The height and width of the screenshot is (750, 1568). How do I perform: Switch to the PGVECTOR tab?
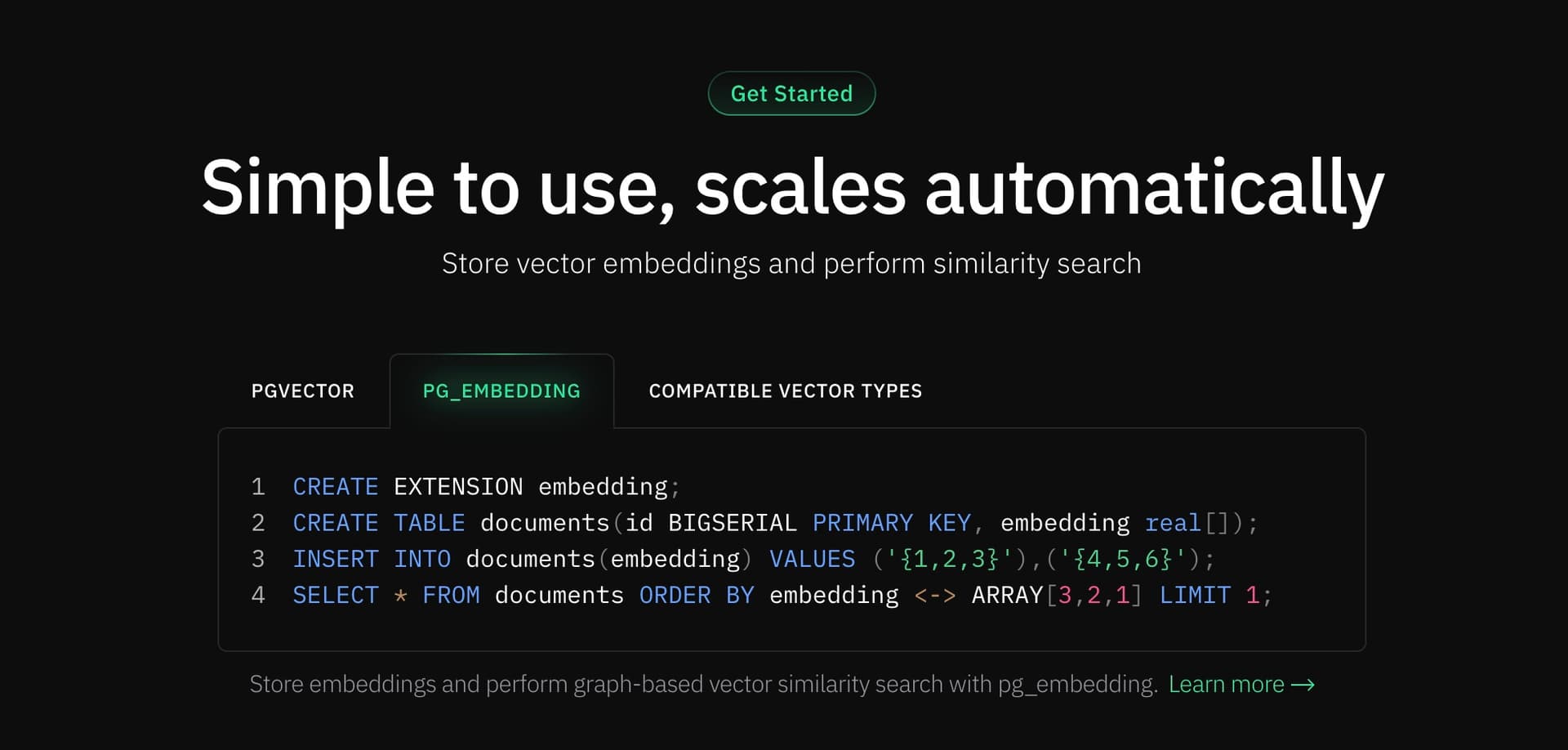pyautogui.click(x=302, y=391)
